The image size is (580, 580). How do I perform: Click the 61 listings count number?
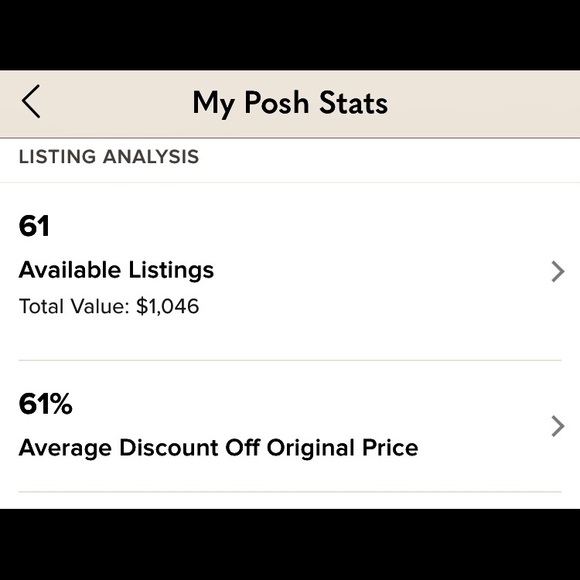click(x=34, y=226)
